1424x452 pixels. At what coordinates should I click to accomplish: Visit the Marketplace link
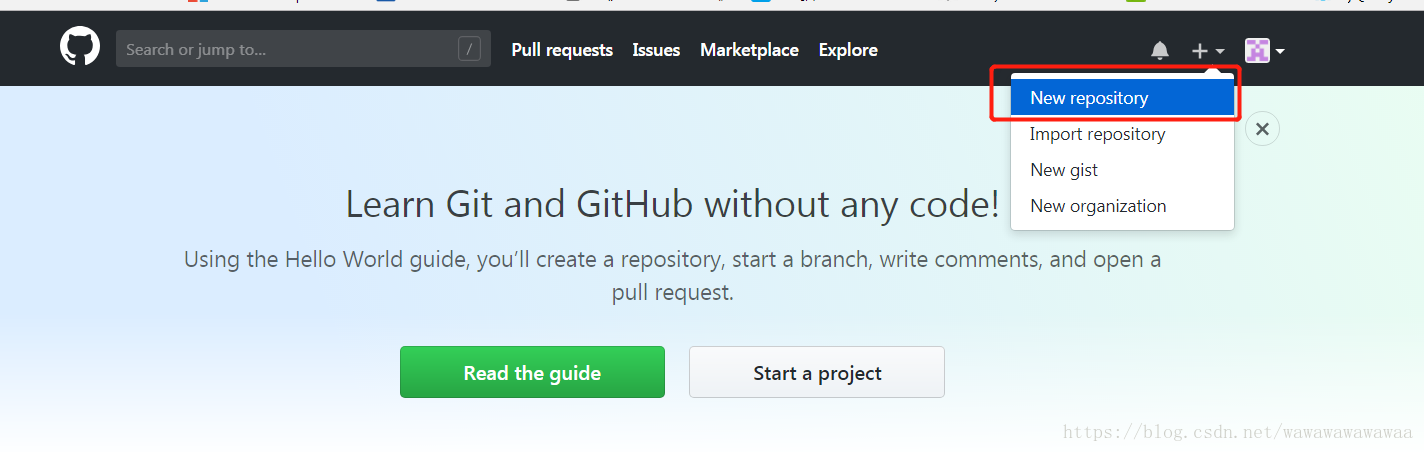(749, 50)
